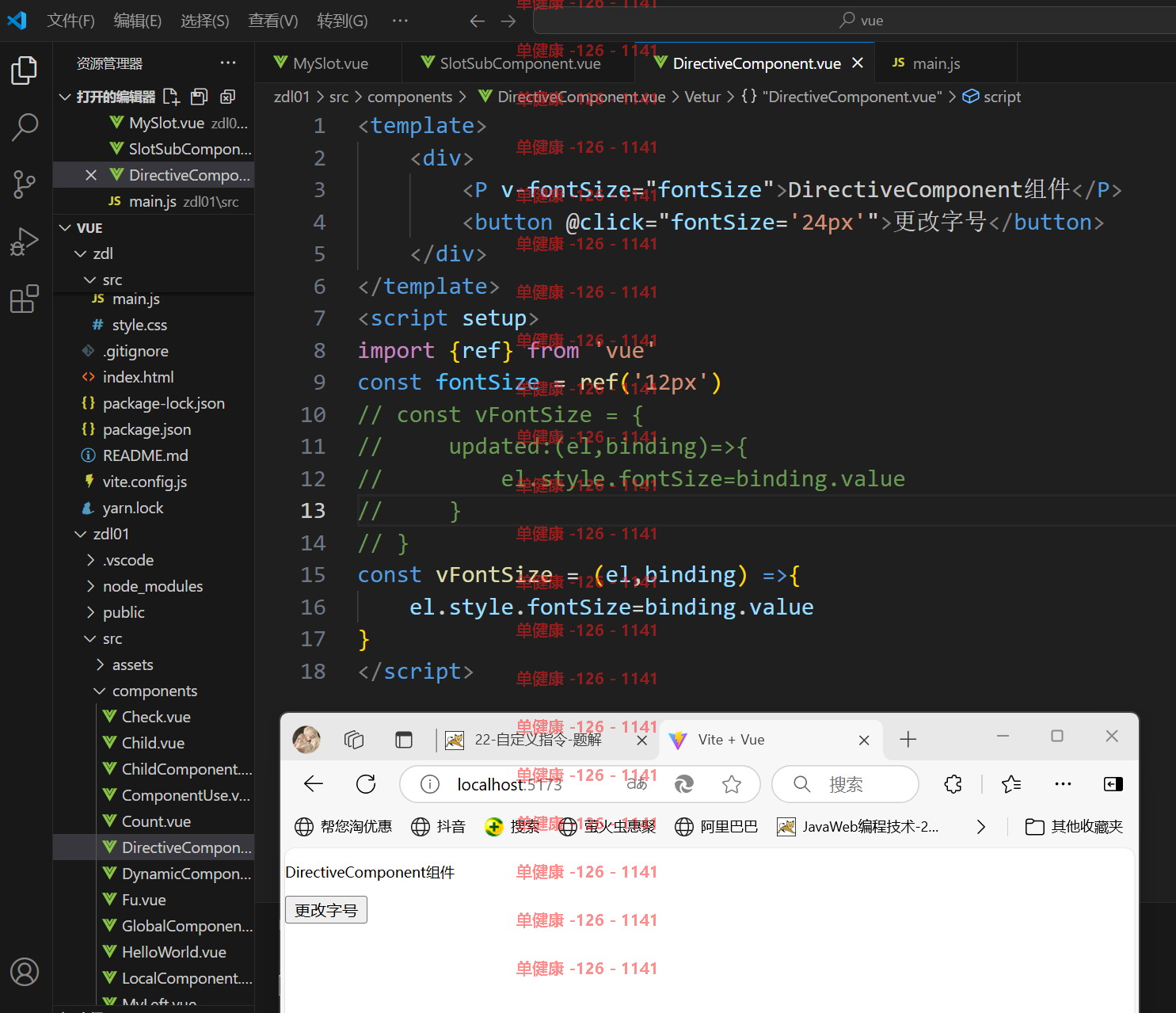Collapse the open editors section
Viewport: 1176px width, 1013px height.
66,97
